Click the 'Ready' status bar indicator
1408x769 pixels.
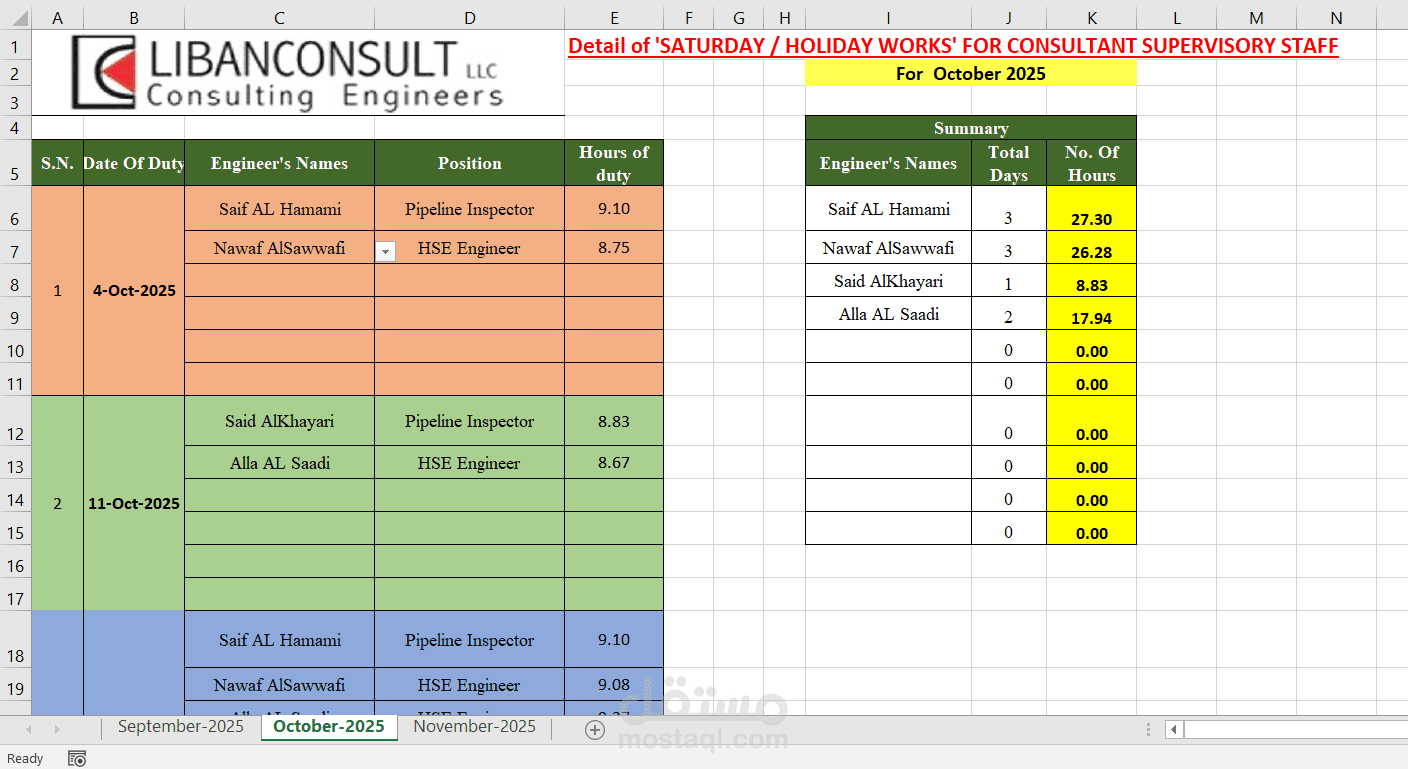25,759
